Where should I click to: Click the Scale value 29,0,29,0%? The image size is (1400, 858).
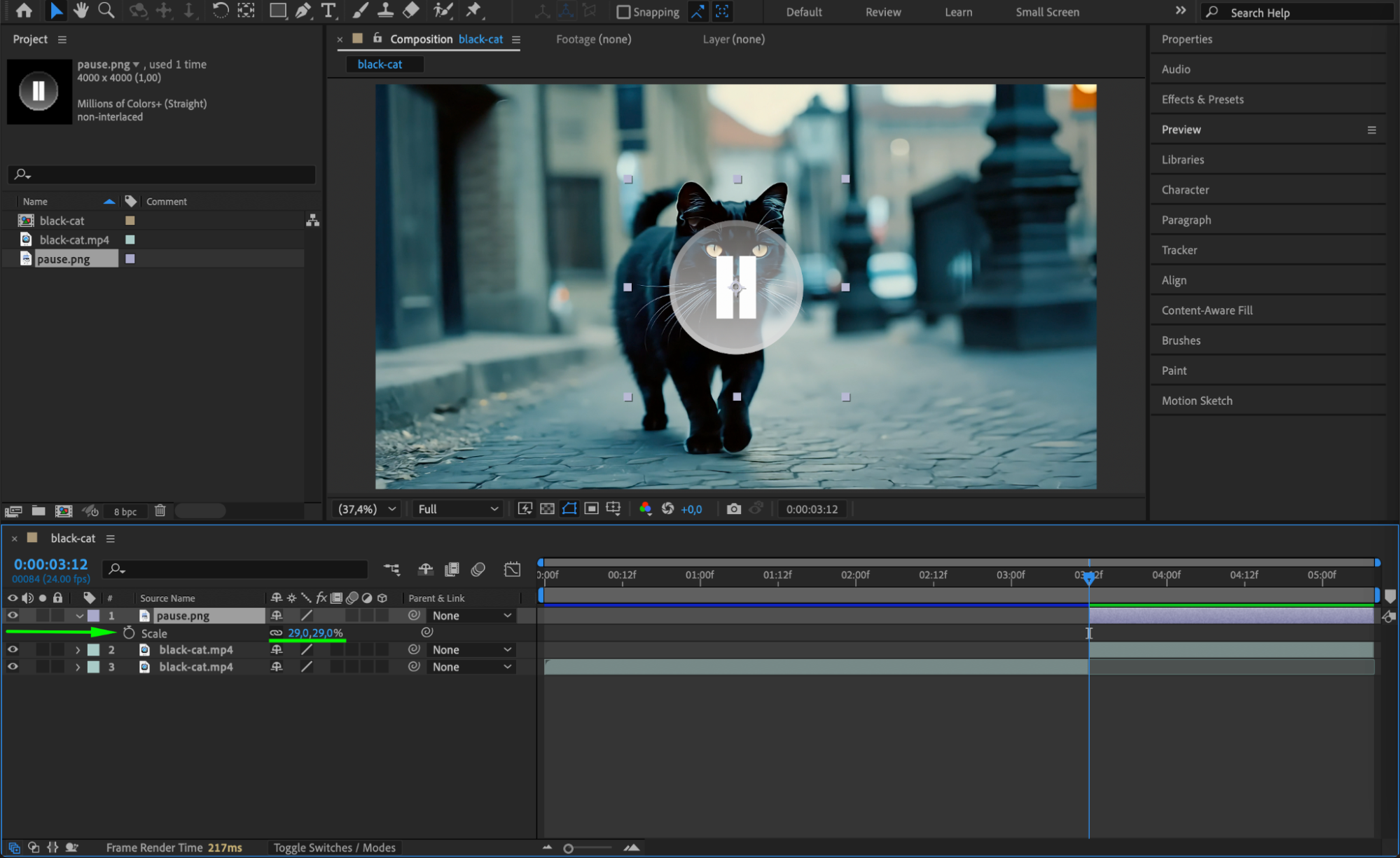click(315, 633)
